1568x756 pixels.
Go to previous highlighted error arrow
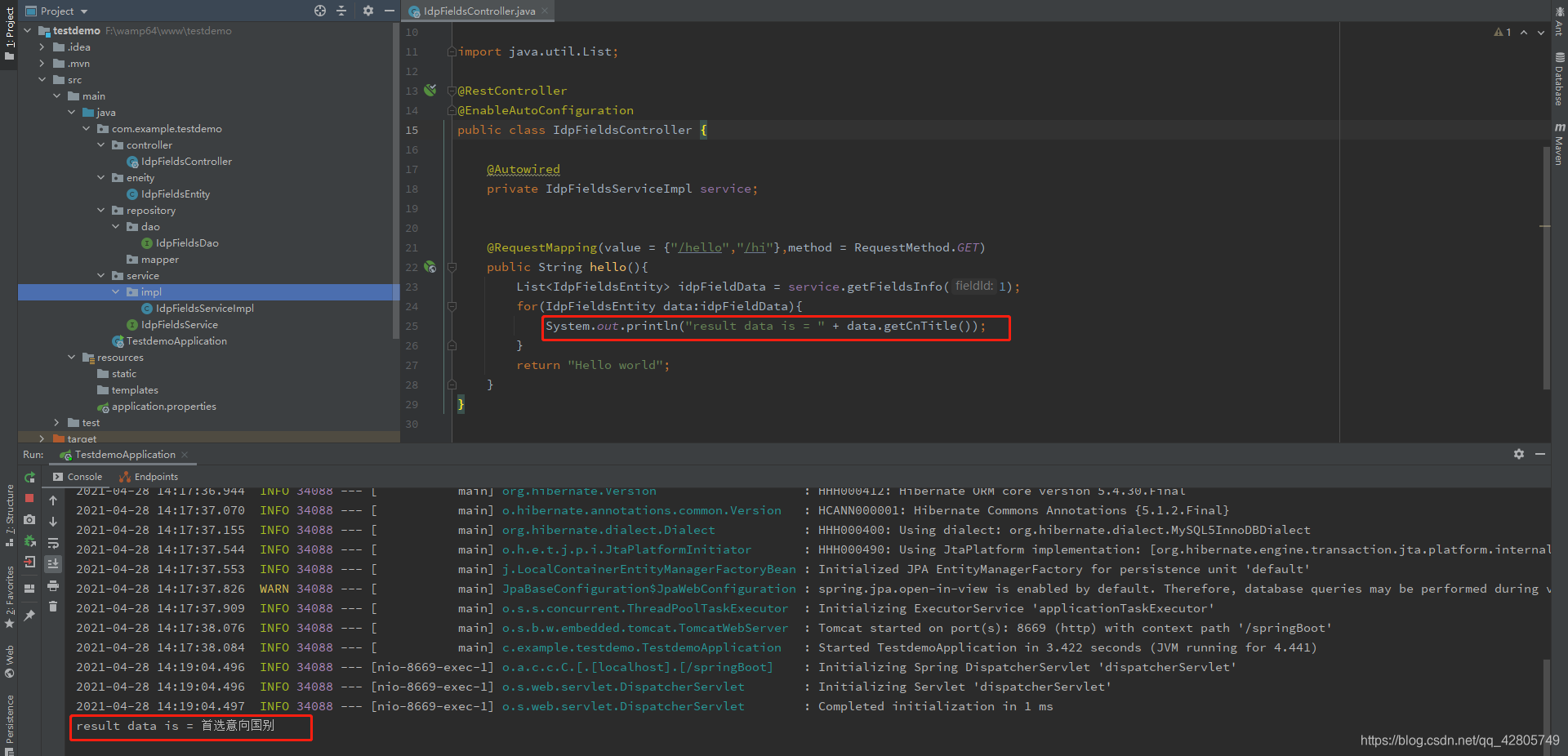coord(1524,33)
